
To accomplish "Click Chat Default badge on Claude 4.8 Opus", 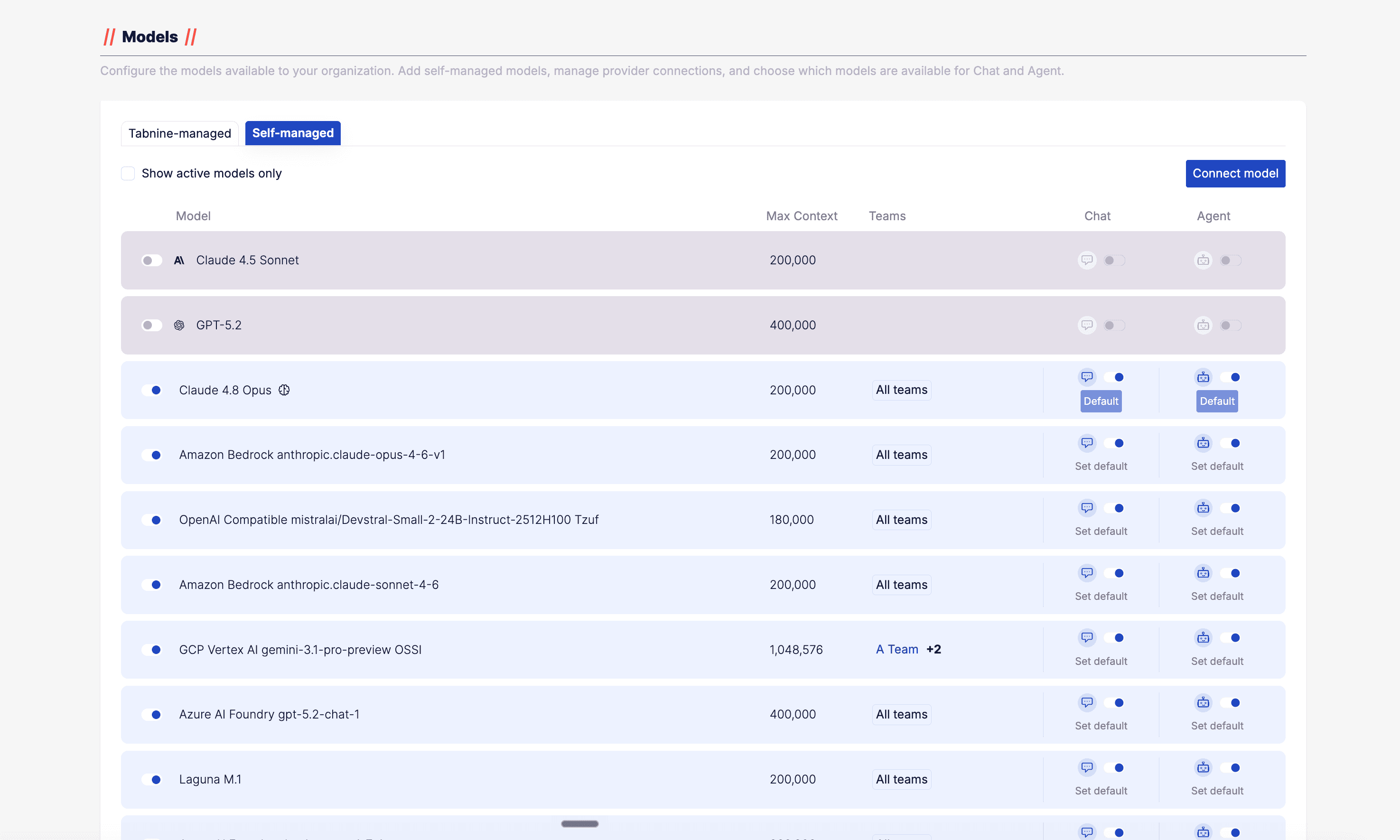I will (1101, 401).
